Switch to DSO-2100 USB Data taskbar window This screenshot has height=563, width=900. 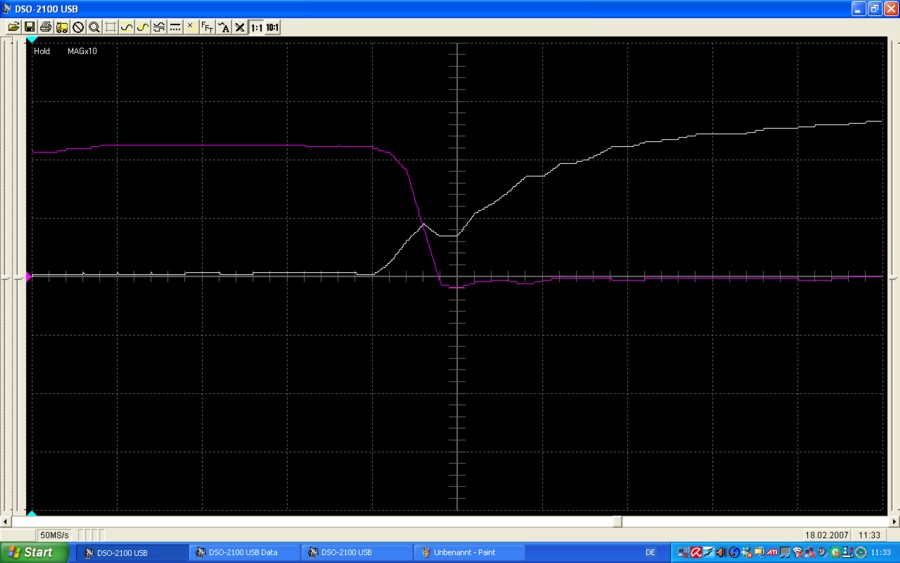coord(243,553)
